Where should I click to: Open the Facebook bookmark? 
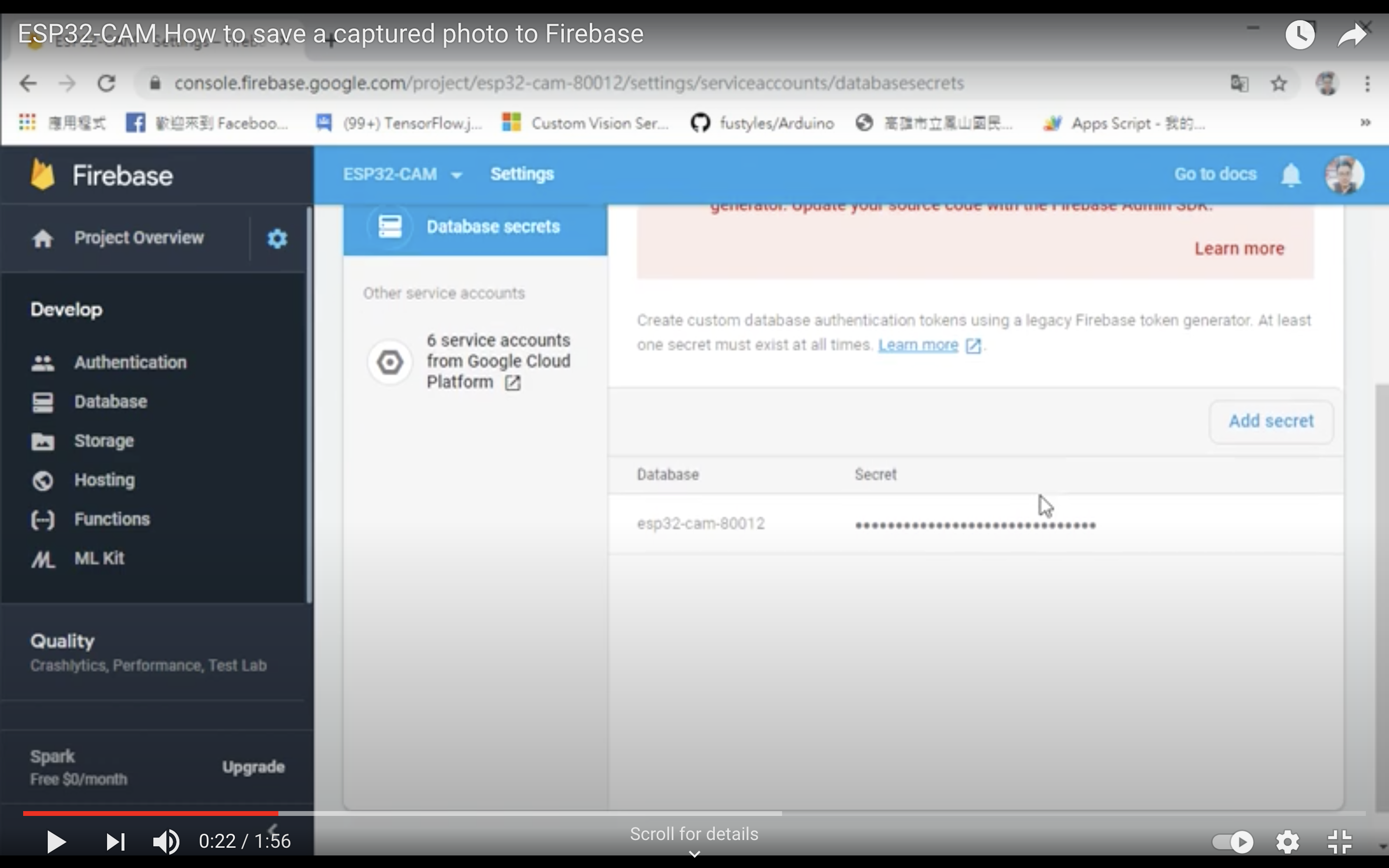(206, 123)
